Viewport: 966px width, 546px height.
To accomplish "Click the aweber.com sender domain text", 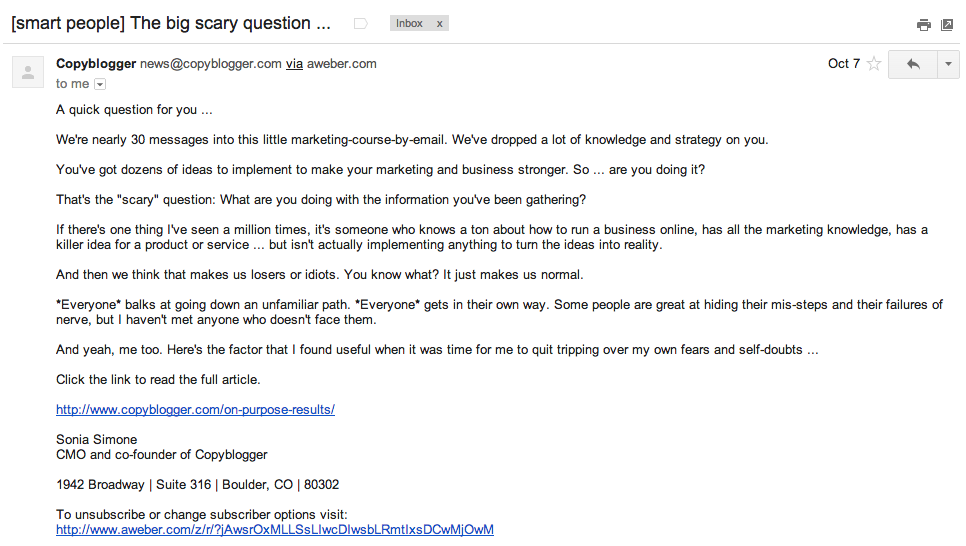I will pos(341,64).
